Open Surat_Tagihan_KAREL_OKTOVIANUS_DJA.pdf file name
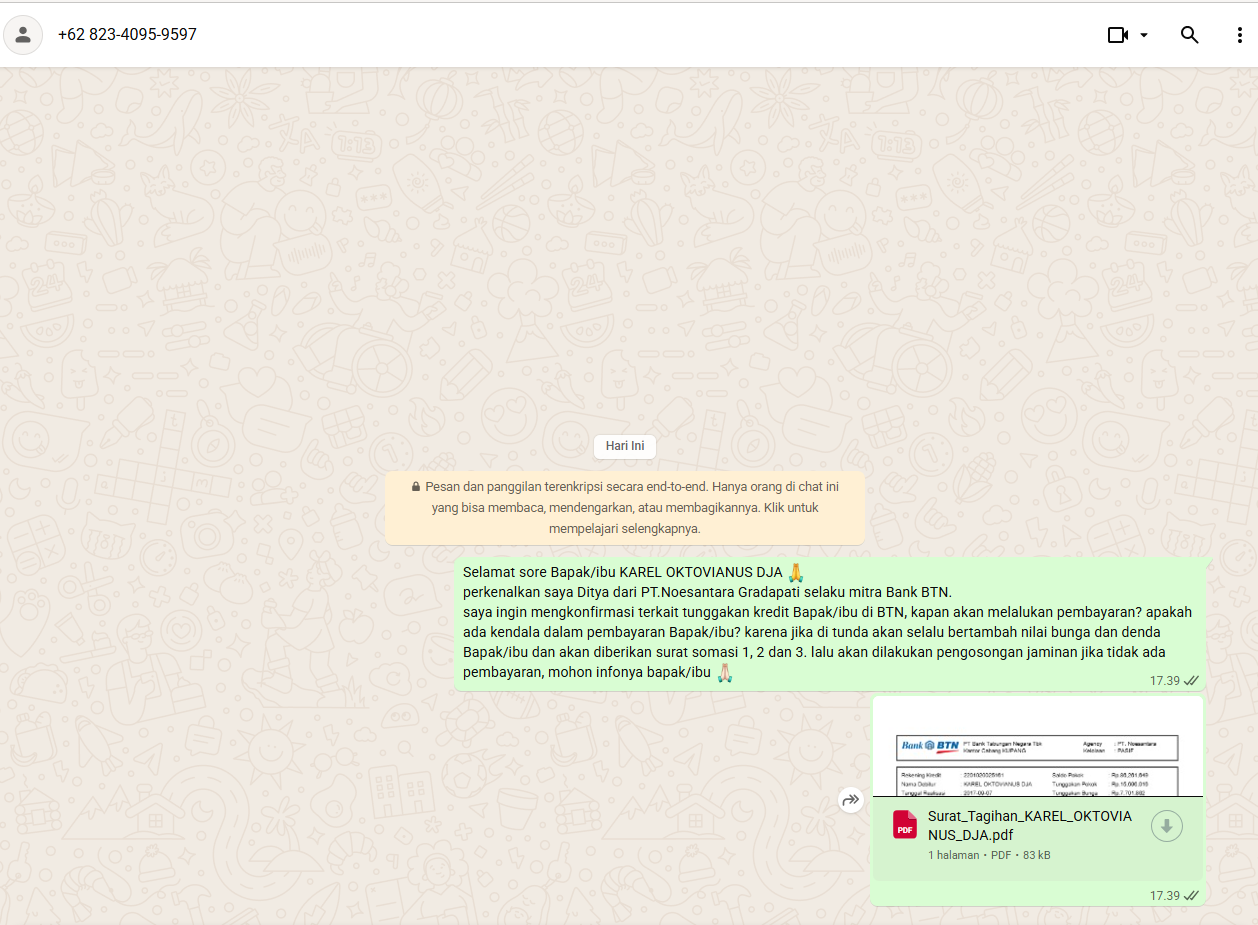Screen dimensions: 1258x925 tap(1030, 825)
